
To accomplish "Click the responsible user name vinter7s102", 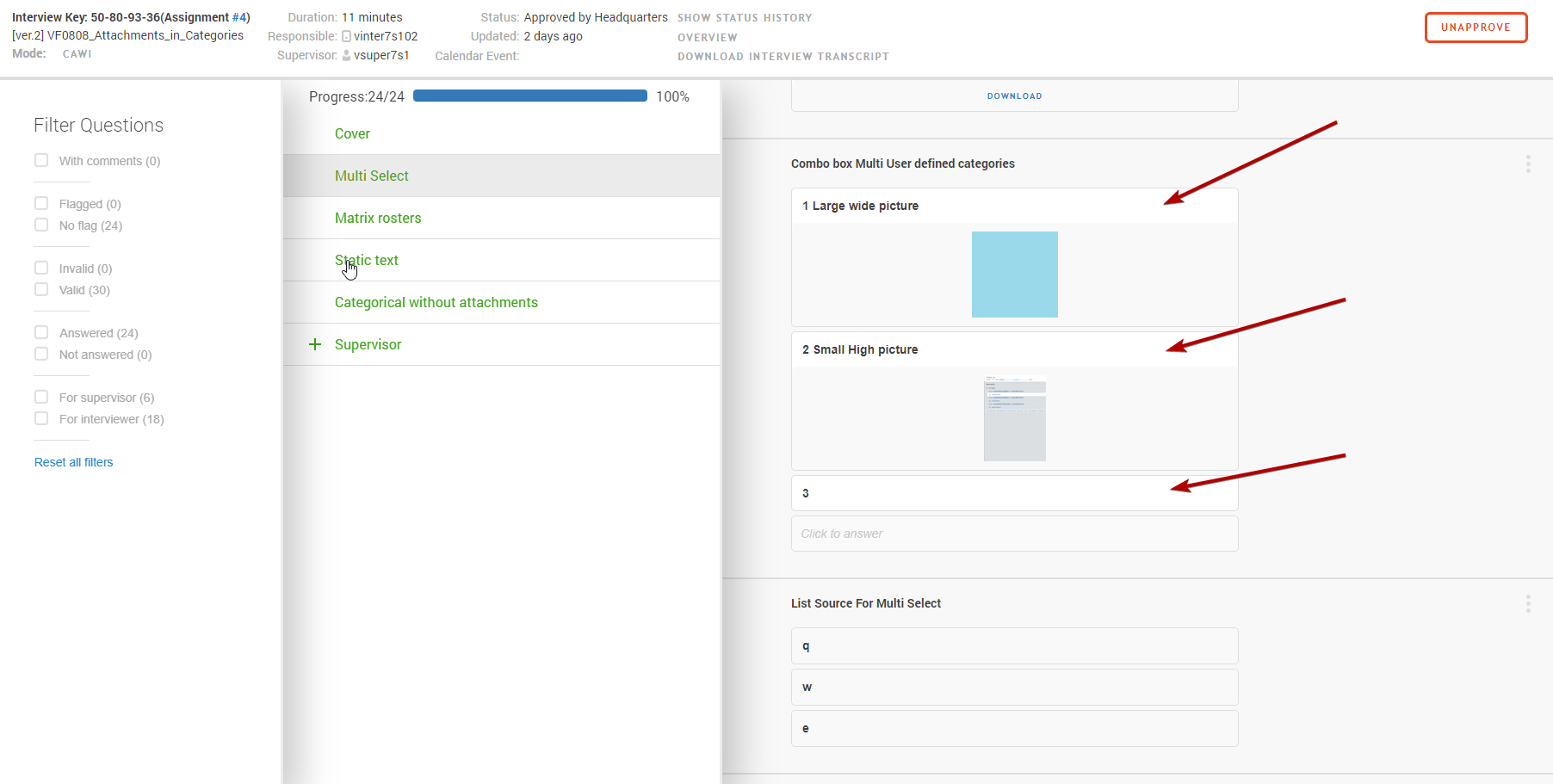I will 386,36.
